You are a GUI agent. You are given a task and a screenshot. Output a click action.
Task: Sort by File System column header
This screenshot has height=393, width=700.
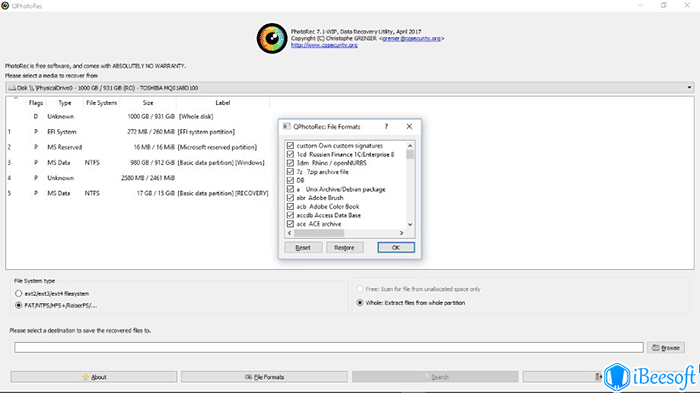pyautogui.click(x=101, y=103)
